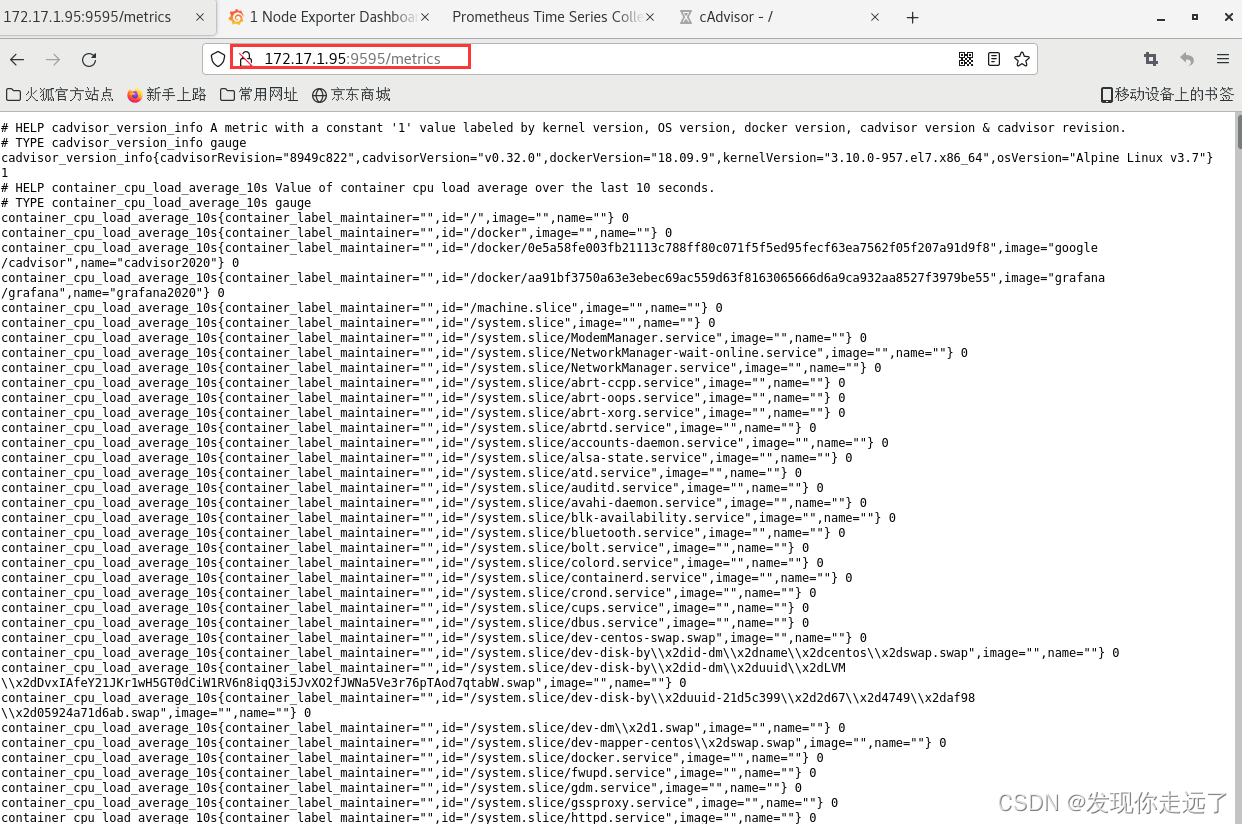The width and height of the screenshot is (1242, 824).
Task: Click metric line naming grafana2020
Action: (553, 285)
